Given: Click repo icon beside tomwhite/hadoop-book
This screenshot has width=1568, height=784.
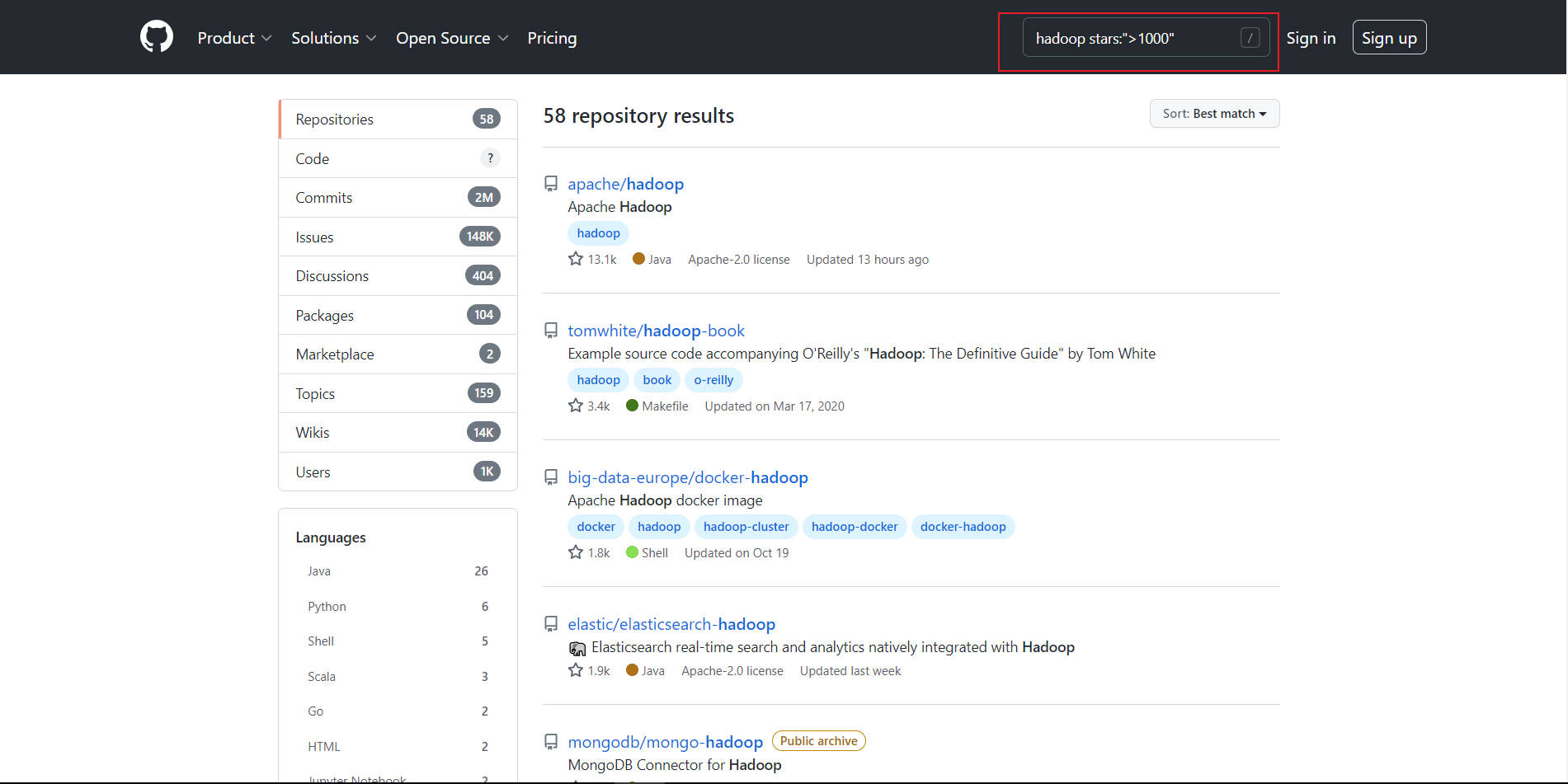Looking at the screenshot, I should [x=551, y=331].
